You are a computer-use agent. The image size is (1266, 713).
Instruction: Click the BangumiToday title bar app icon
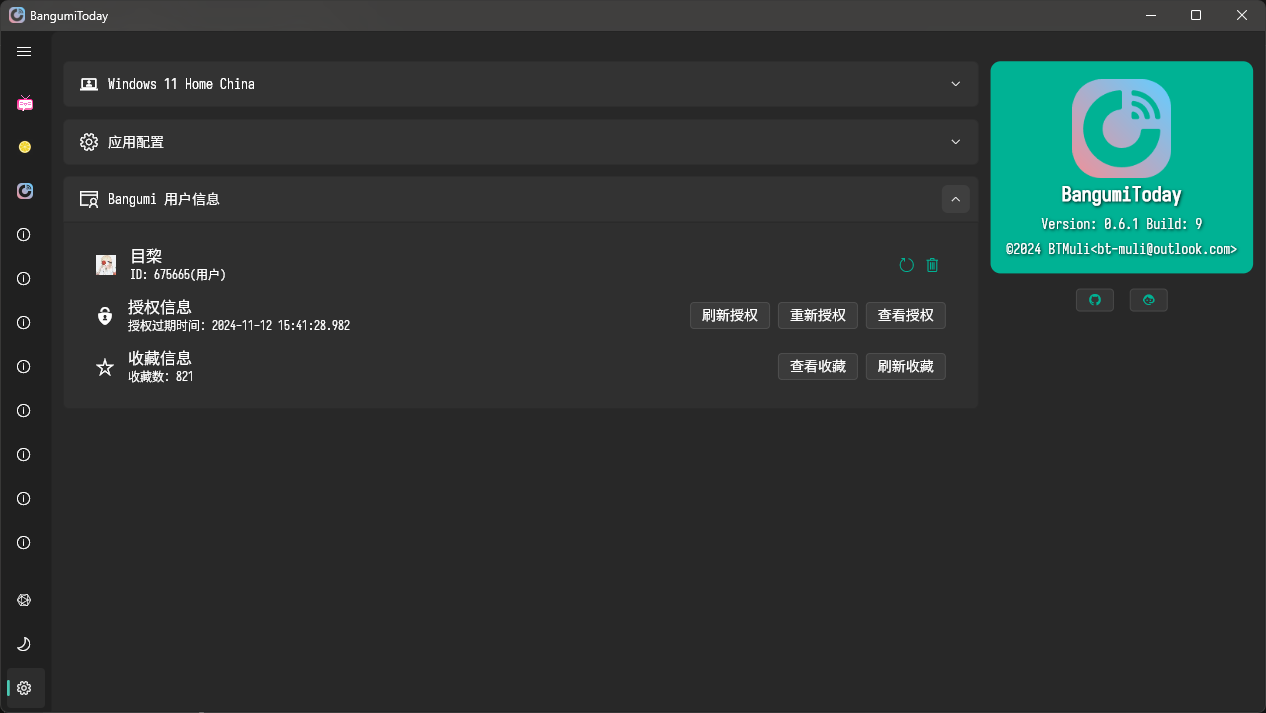pos(17,15)
